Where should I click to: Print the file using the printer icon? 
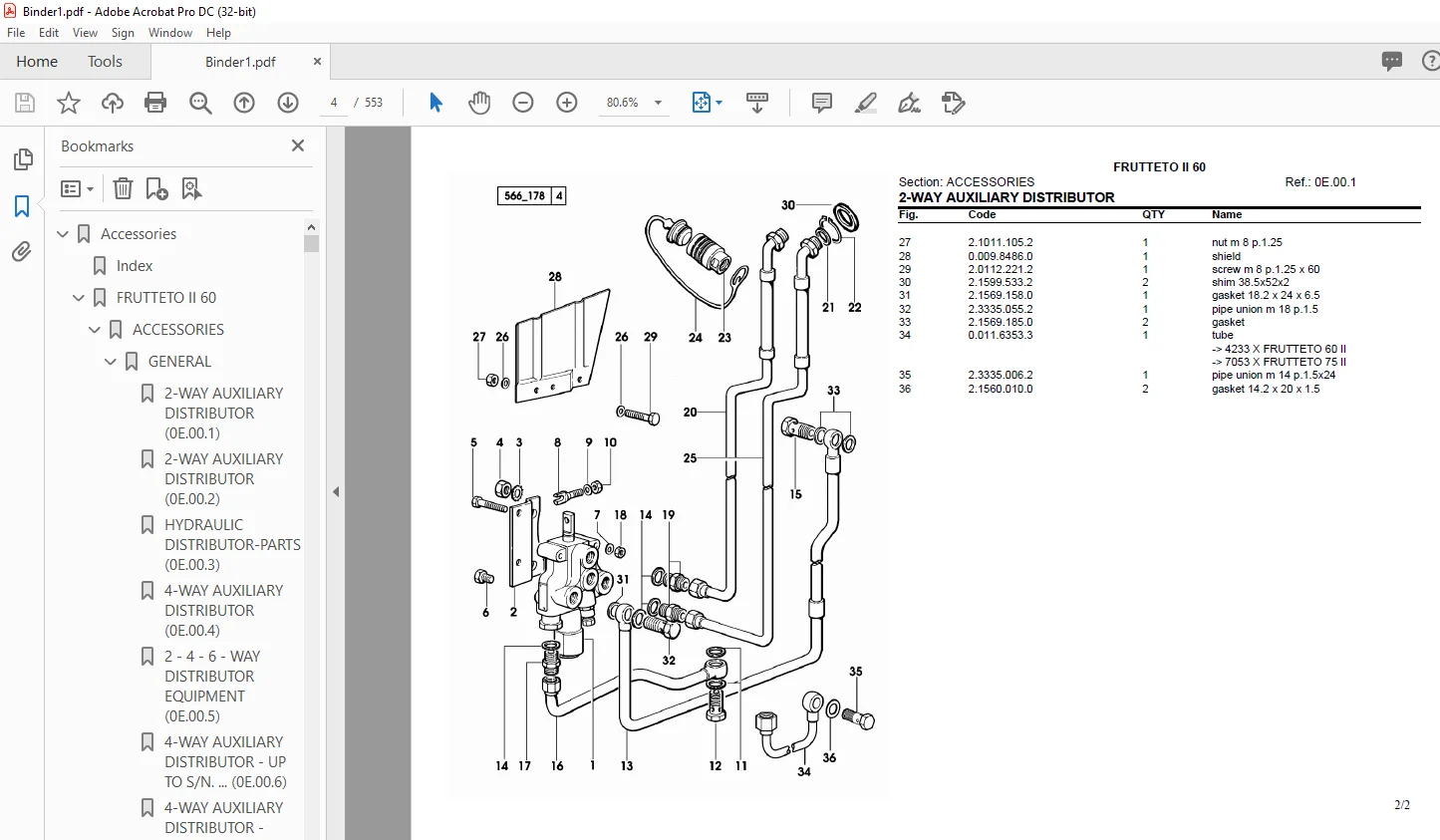coord(155,103)
